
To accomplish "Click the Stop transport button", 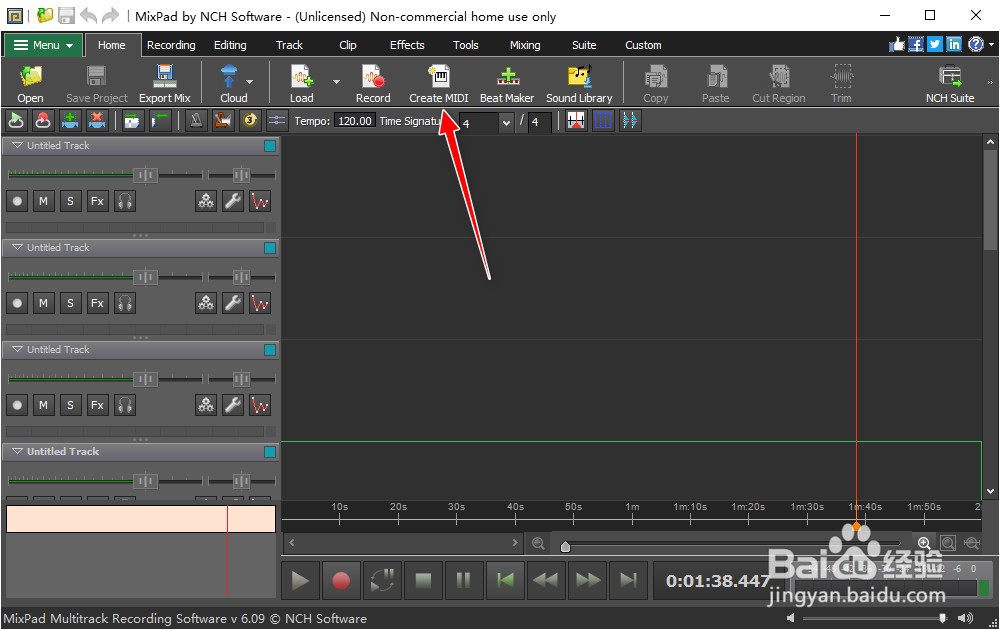I will (x=423, y=580).
